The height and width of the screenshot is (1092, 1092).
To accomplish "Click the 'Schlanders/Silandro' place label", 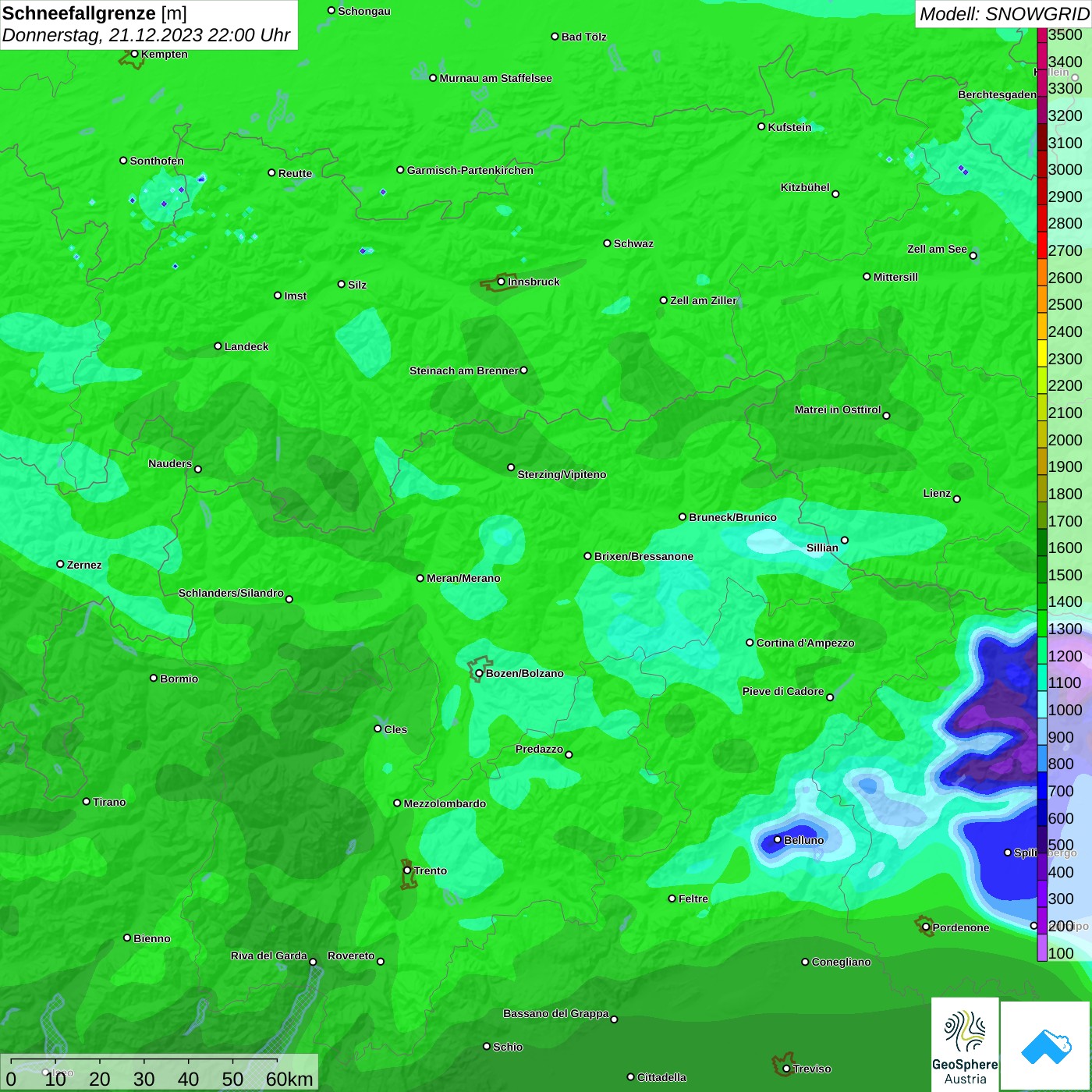I will 231,593.
